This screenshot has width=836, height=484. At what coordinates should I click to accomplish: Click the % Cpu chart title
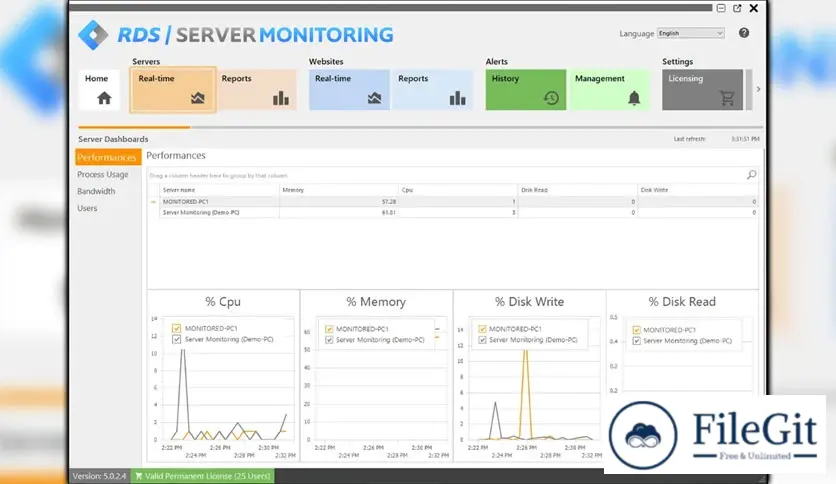pyautogui.click(x=223, y=302)
